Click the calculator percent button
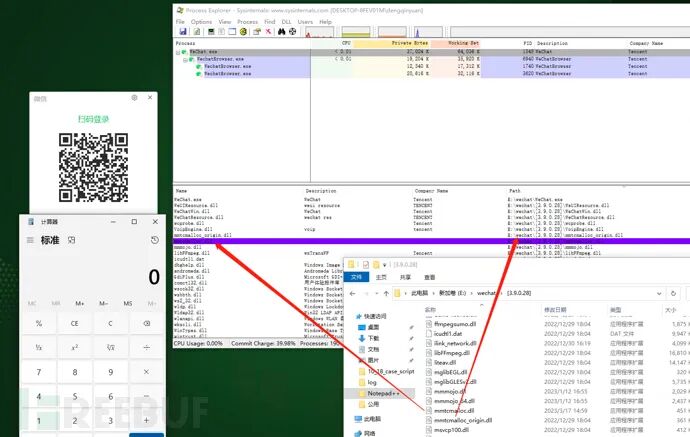 tap(39, 323)
